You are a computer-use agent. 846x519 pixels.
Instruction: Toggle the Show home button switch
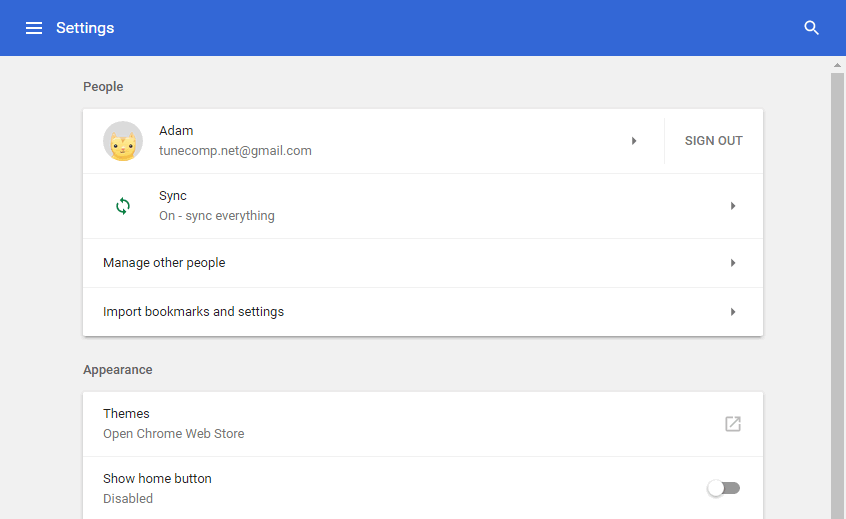click(724, 488)
